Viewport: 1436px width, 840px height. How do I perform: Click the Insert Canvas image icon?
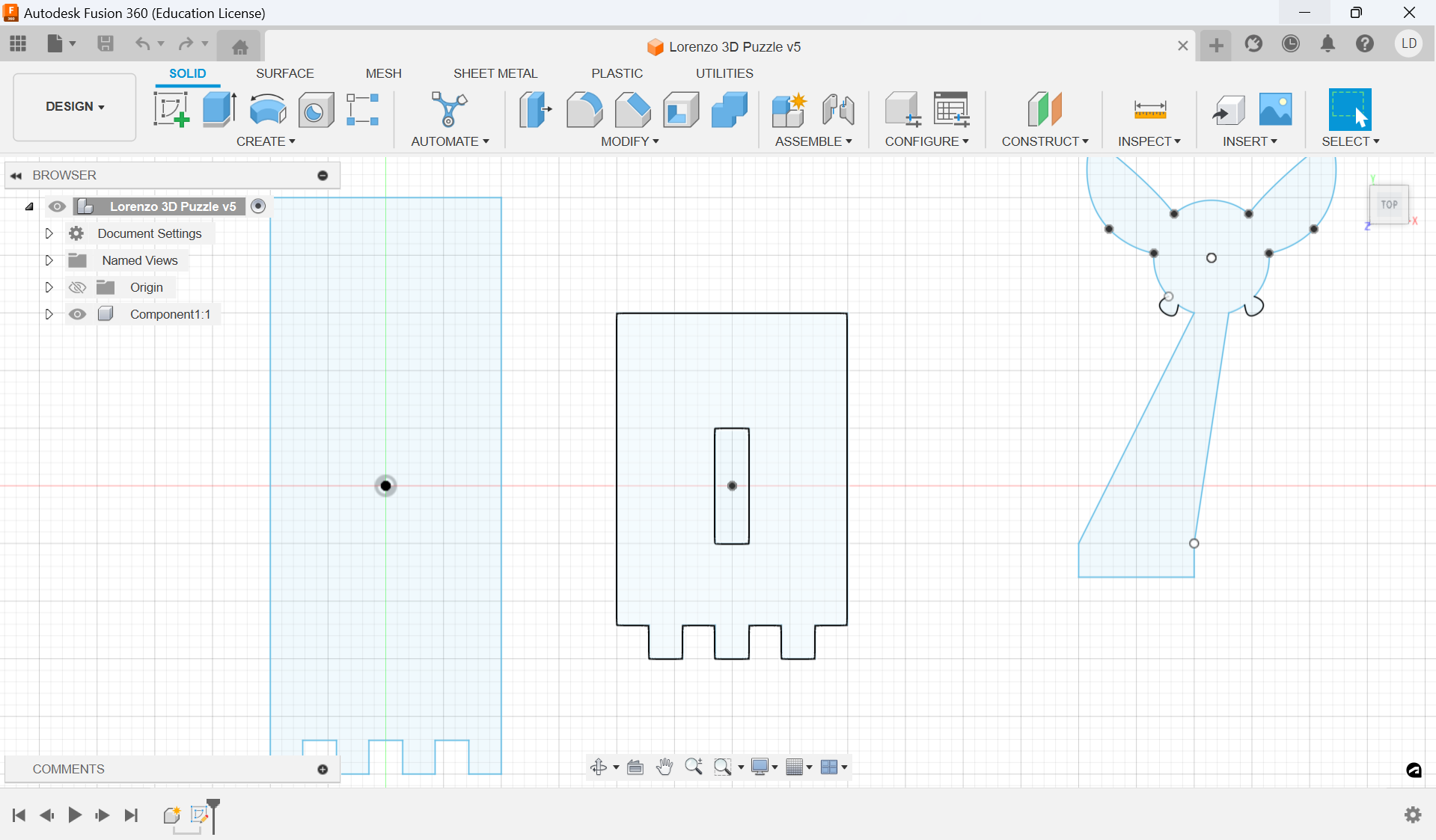[x=1276, y=110]
